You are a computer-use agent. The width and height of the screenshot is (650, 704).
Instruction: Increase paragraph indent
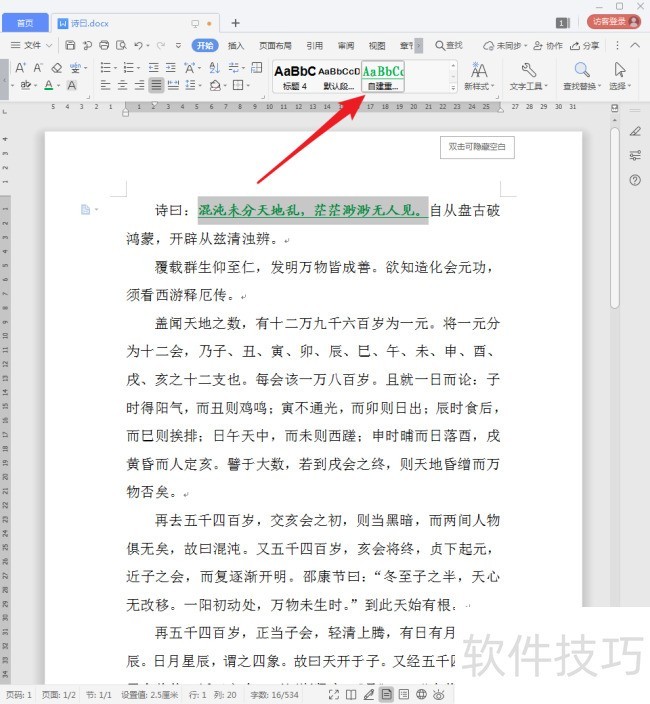coord(171,68)
